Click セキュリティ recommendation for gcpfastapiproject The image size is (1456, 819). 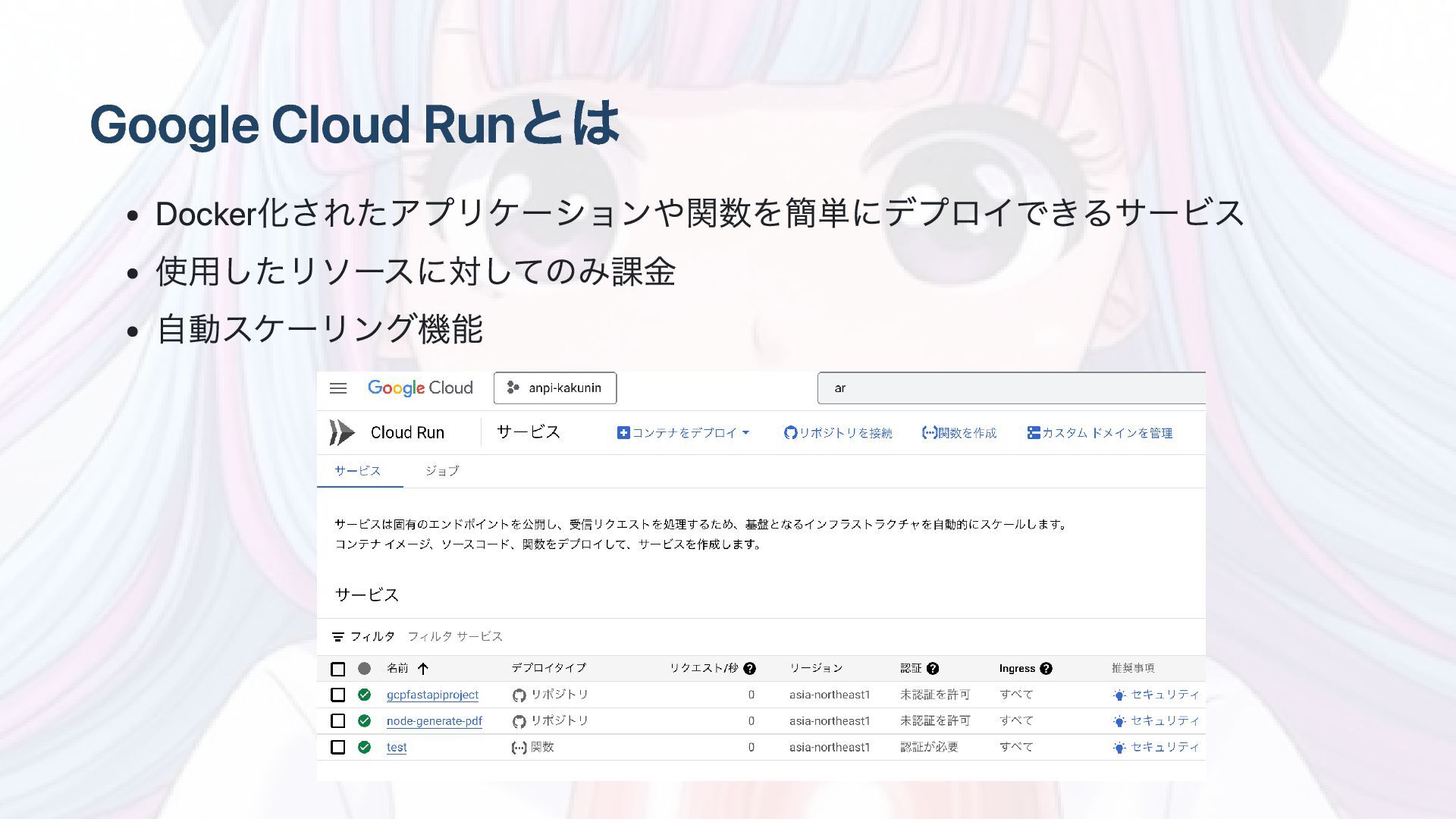point(1156,695)
